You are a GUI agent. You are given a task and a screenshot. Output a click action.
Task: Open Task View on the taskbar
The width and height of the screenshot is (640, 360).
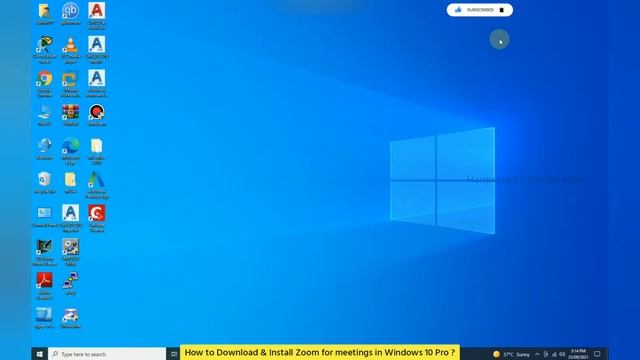tap(174, 354)
